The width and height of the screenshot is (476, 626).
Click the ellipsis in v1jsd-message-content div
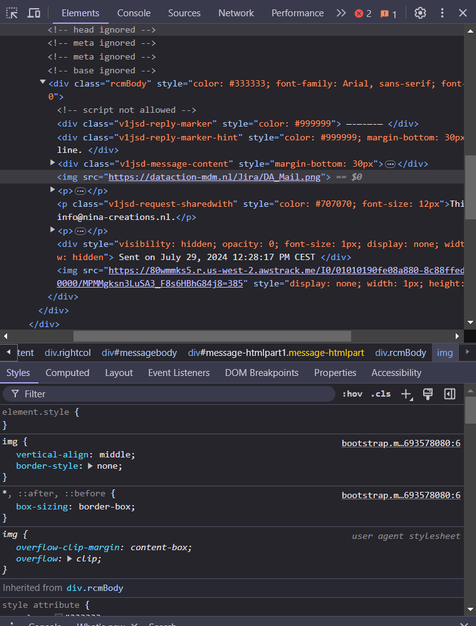click(x=390, y=164)
